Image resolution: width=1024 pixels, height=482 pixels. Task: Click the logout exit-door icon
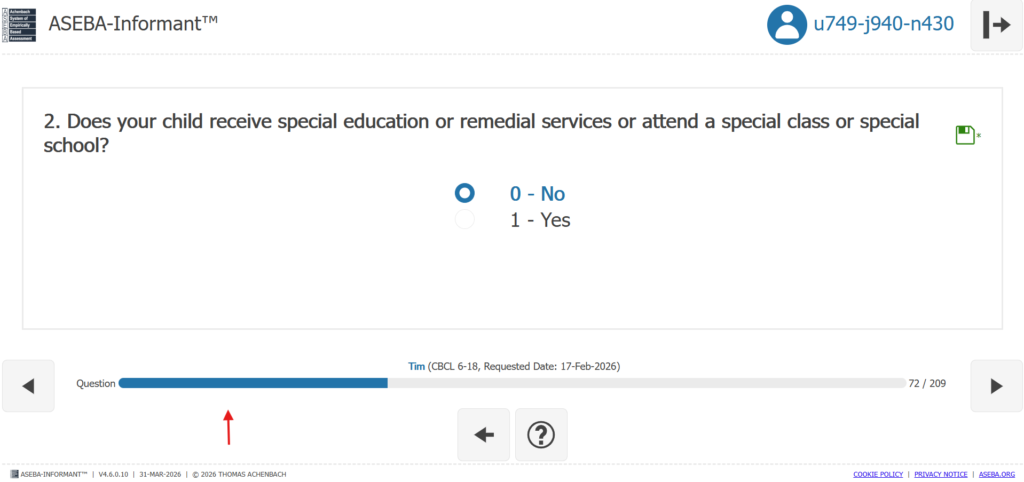click(996, 25)
